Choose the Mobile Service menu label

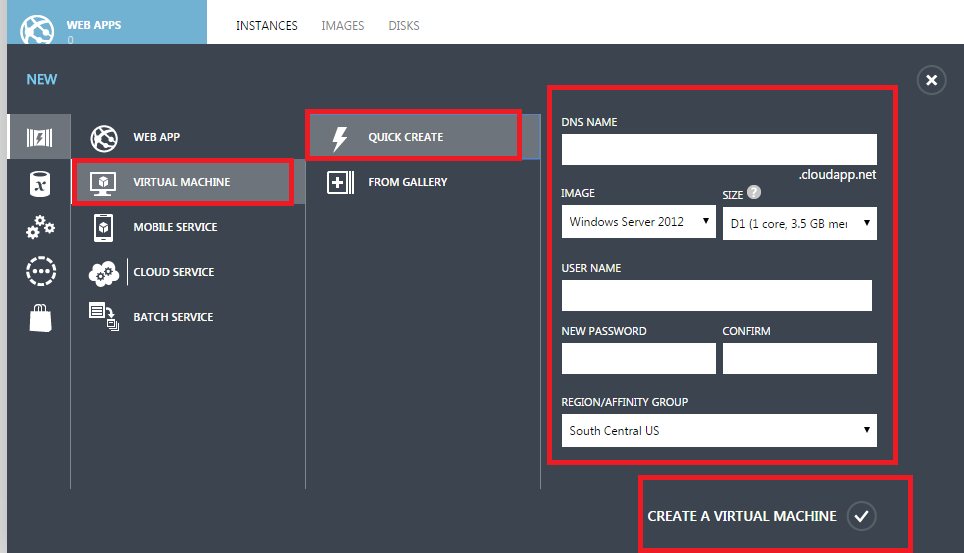click(175, 227)
